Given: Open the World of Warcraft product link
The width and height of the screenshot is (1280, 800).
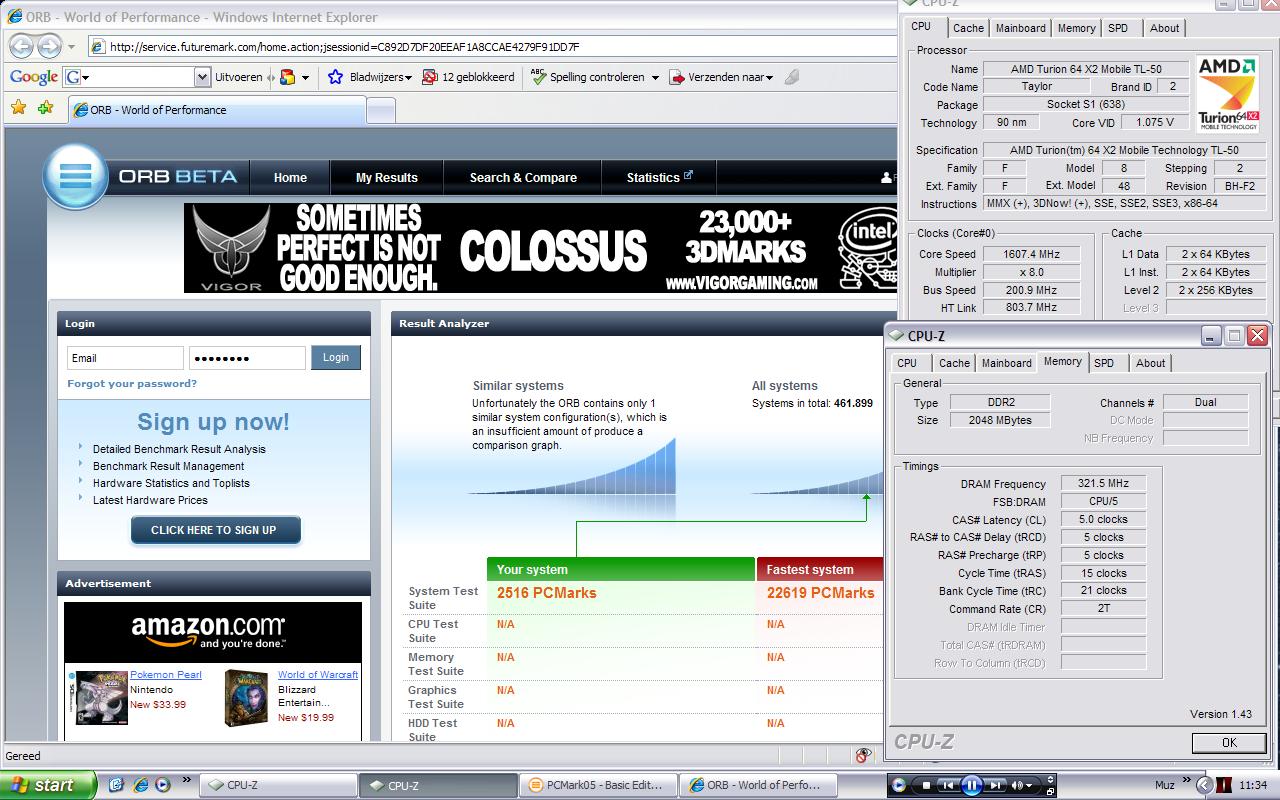Looking at the screenshot, I should tap(318, 675).
